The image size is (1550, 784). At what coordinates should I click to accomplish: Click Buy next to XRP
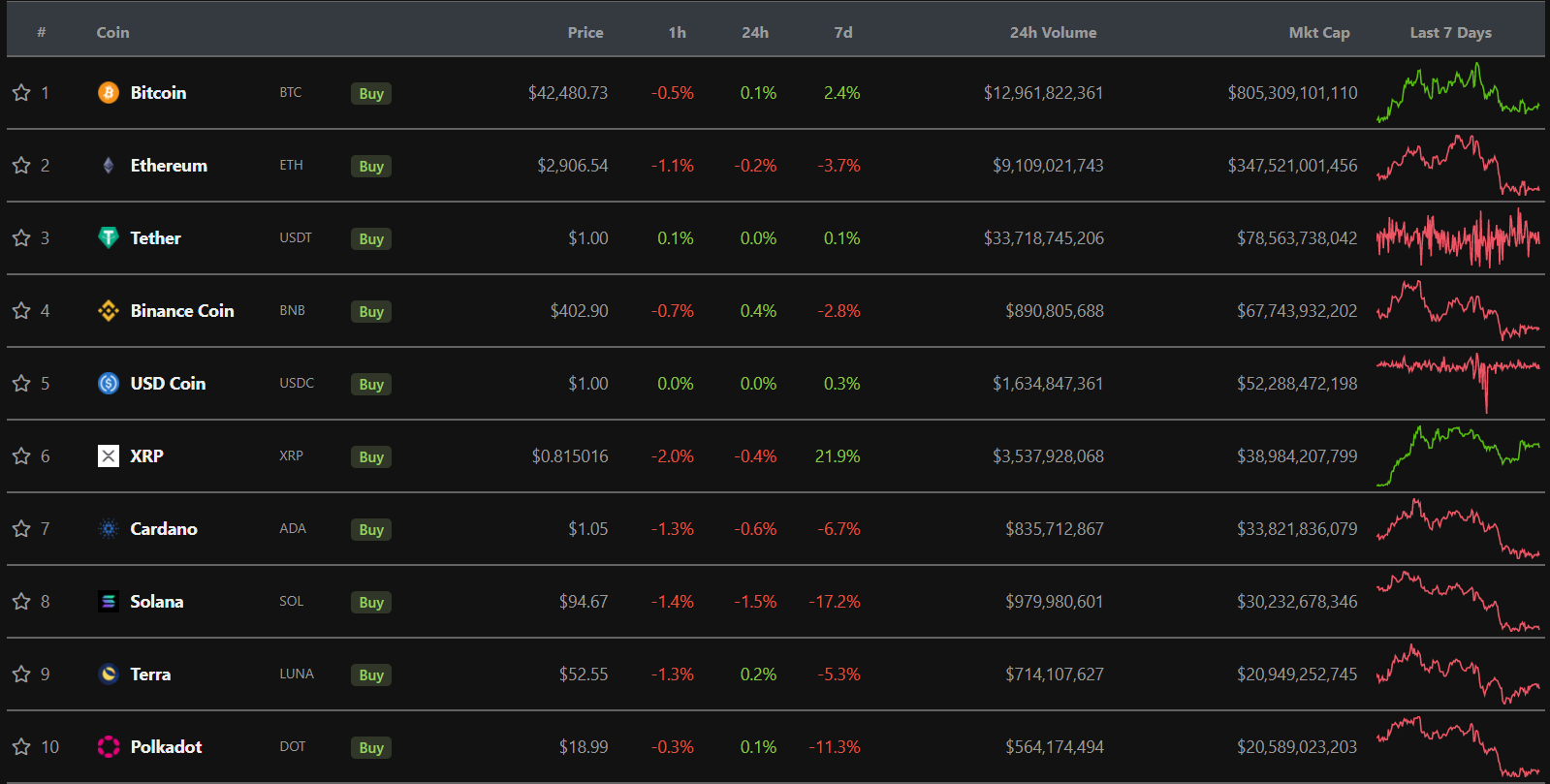coord(371,456)
